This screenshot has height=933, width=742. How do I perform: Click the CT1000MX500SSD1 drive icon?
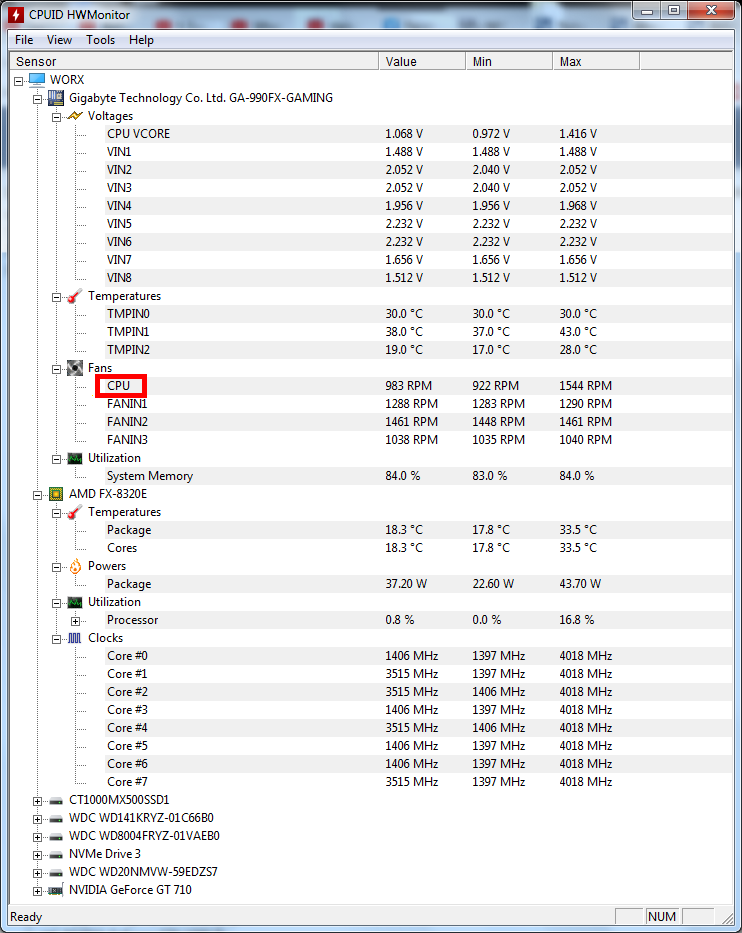point(56,800)
